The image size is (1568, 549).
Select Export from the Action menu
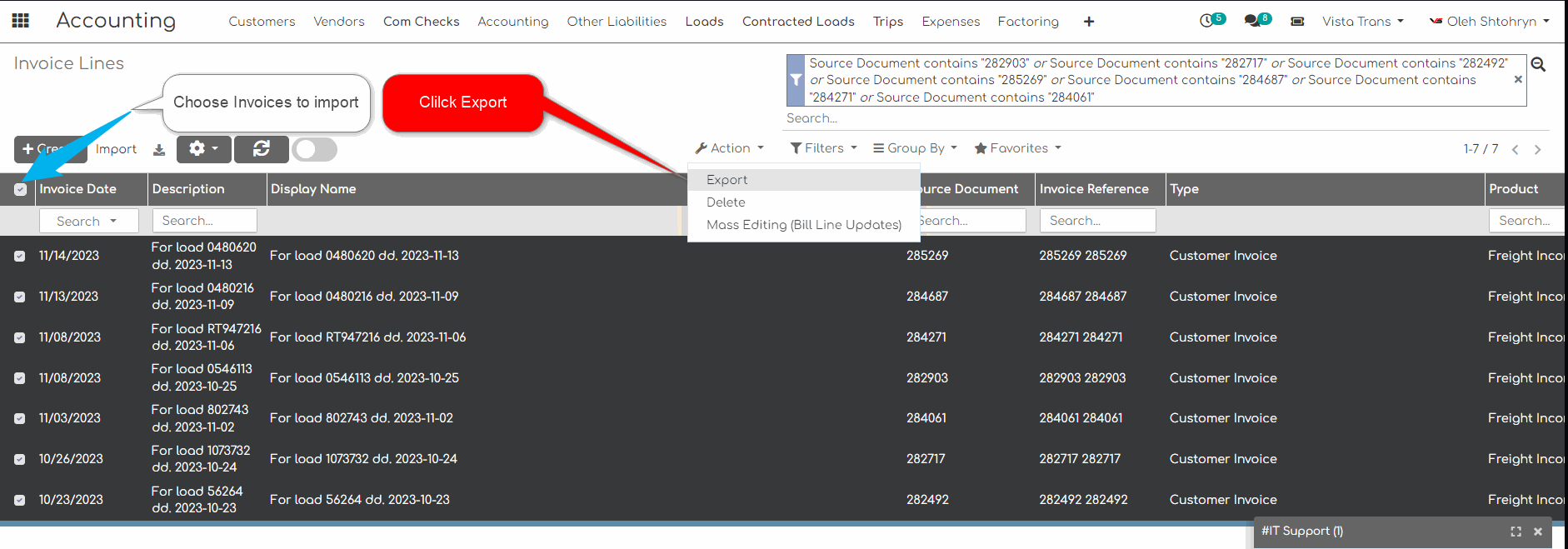coord(727,180)
